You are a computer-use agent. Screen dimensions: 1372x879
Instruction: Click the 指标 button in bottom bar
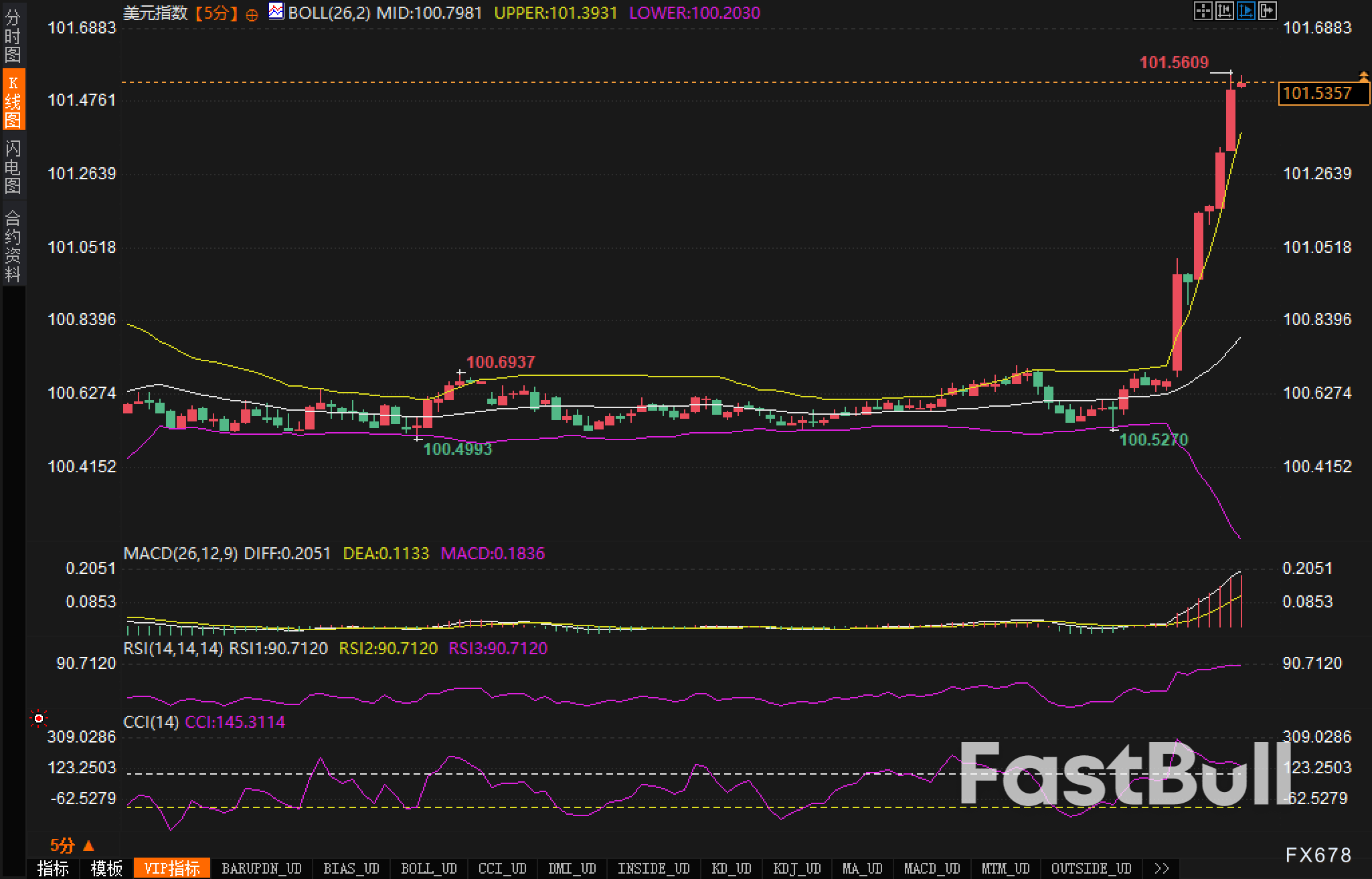coord(53,868)
